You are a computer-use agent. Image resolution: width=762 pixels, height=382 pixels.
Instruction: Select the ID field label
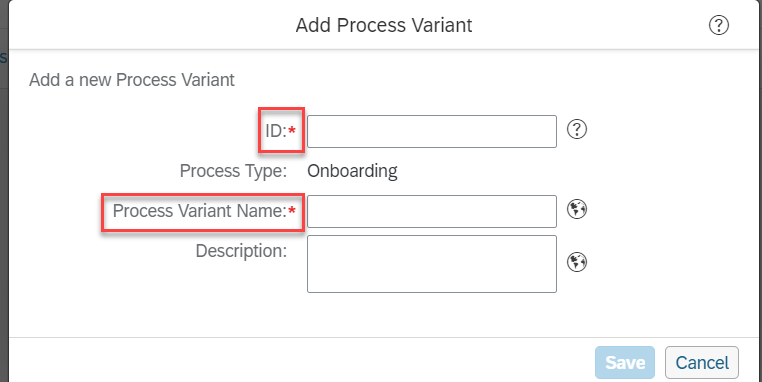click(x=277, y=131)
